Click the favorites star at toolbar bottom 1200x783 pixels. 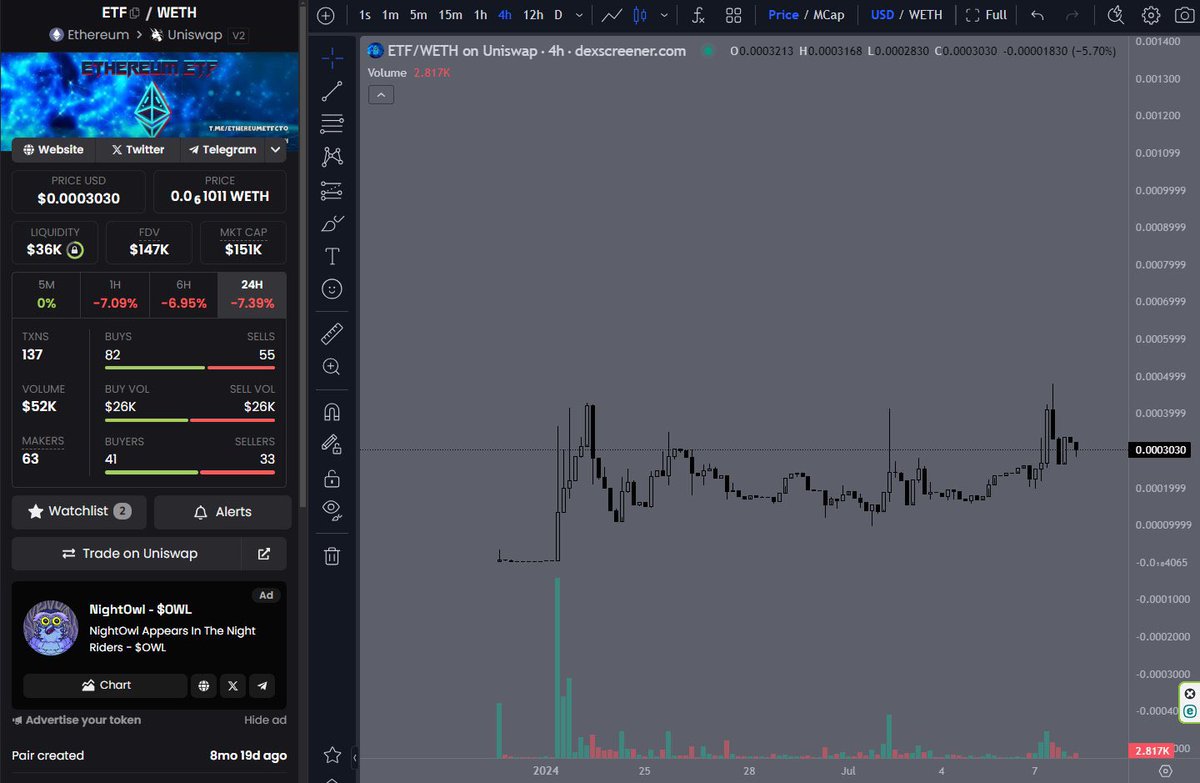click(x=332, y=755)
